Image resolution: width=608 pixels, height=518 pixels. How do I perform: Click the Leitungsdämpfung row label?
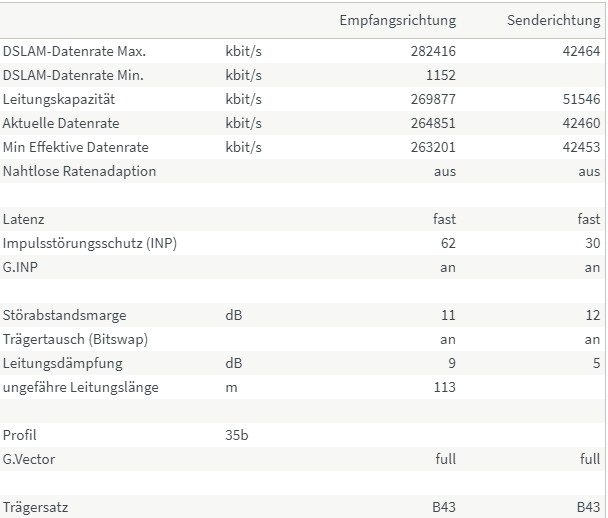(62, 363)
